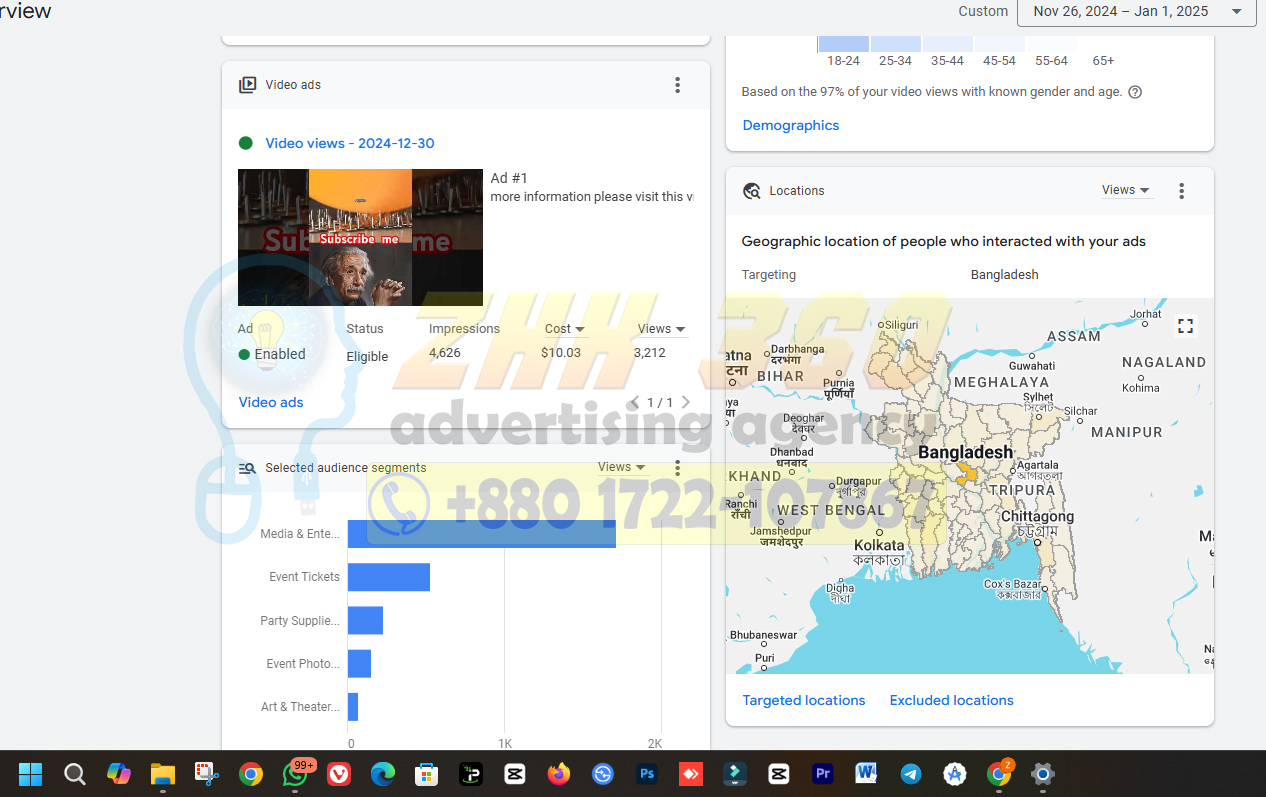The height and width of the screenshot is (797, 1266).
Task: Open Microsoft Store from the taskbar
Action: point(427,774)
